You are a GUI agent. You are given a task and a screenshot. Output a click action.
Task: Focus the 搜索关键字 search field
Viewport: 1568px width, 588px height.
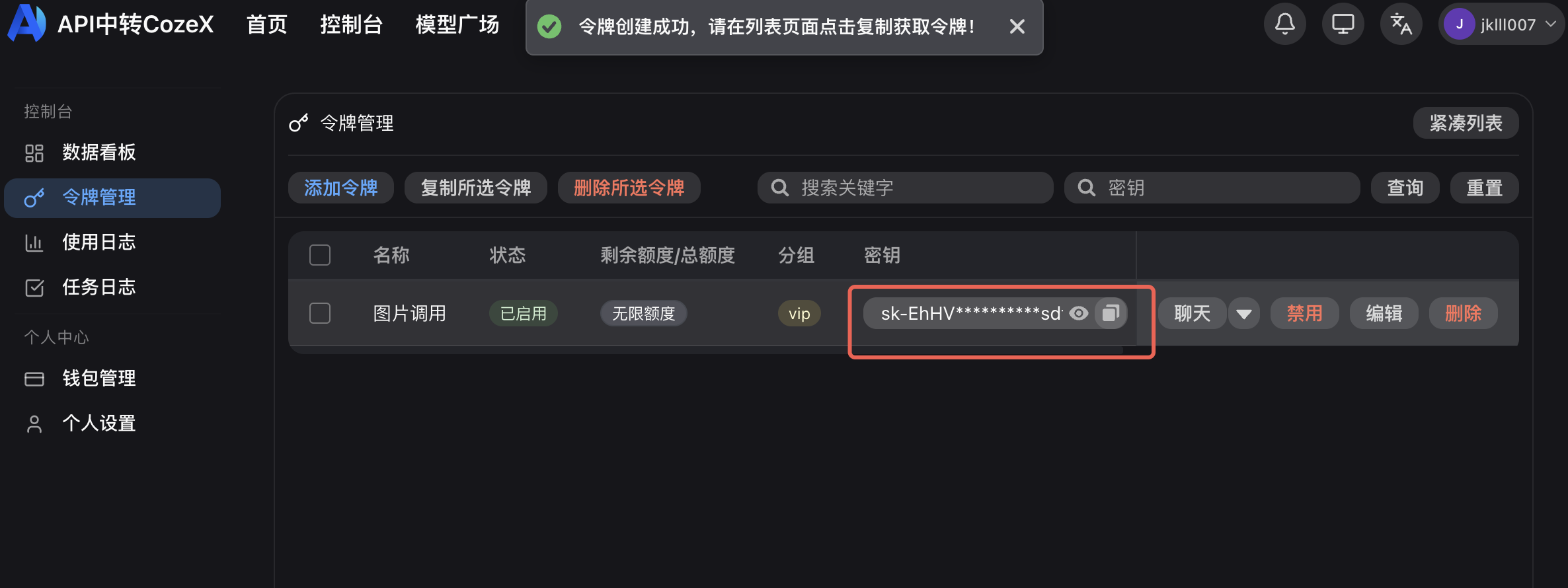tap(906, 188)
